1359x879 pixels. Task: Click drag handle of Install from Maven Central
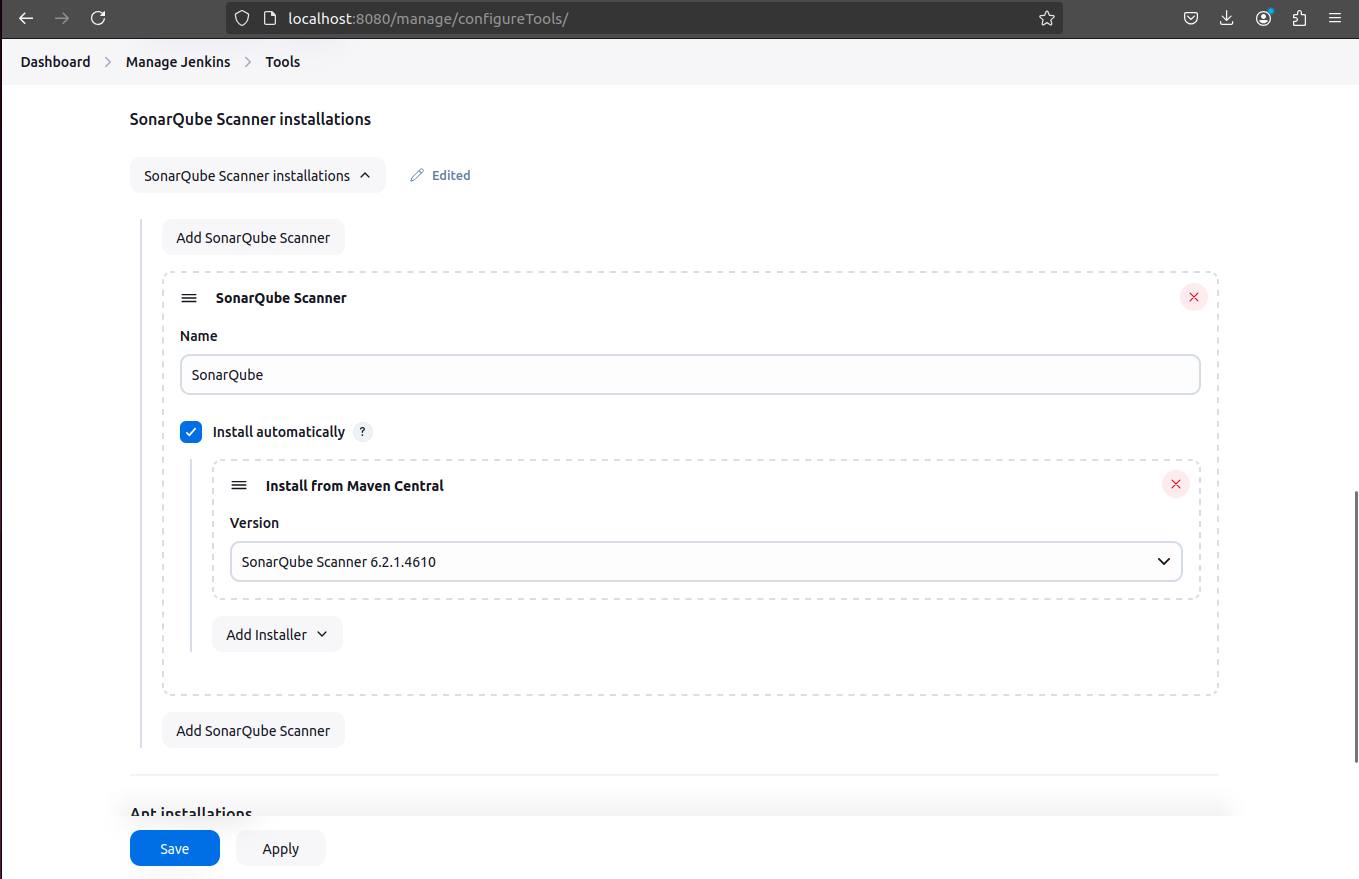pyautogui.click(x=239, y=485)
